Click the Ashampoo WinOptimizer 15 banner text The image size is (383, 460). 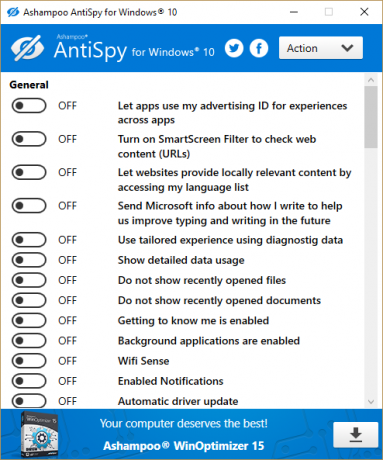[184, 446]
